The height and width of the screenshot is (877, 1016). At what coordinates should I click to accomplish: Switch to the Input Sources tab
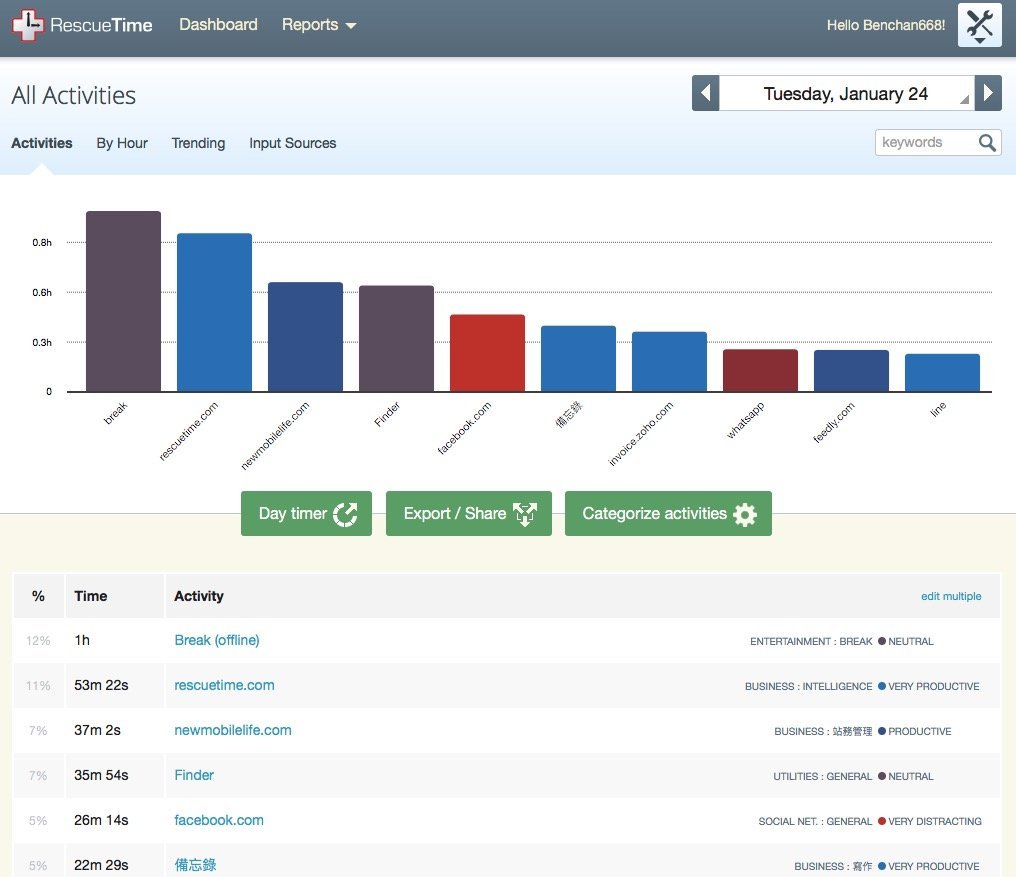pos(293,143)
